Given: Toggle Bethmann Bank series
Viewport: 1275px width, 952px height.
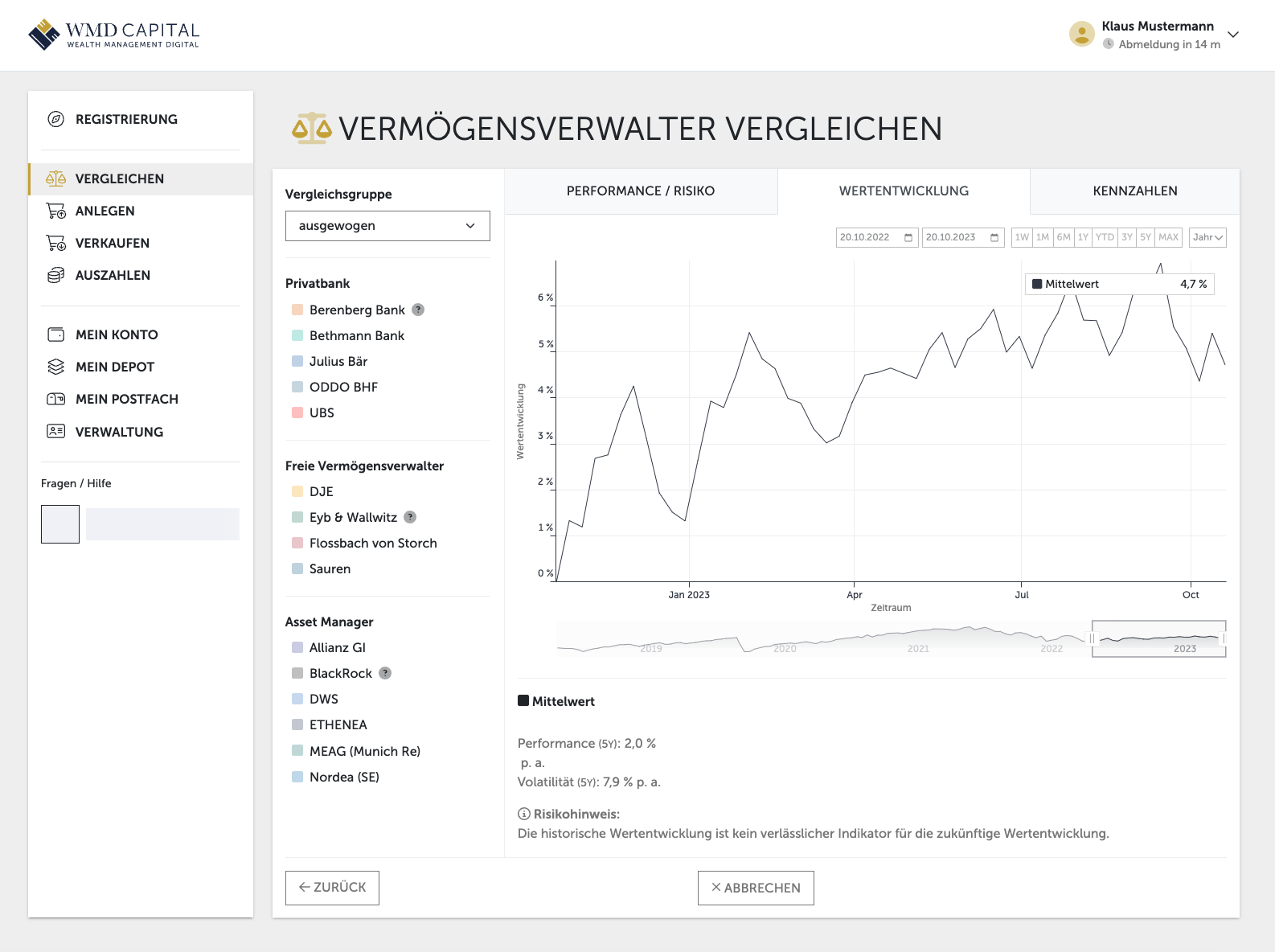Looking at the screenshot, I should (348, 335).
